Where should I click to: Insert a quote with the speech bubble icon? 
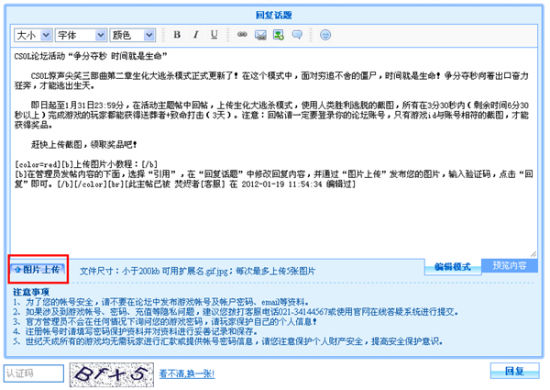tap(297, 35)
